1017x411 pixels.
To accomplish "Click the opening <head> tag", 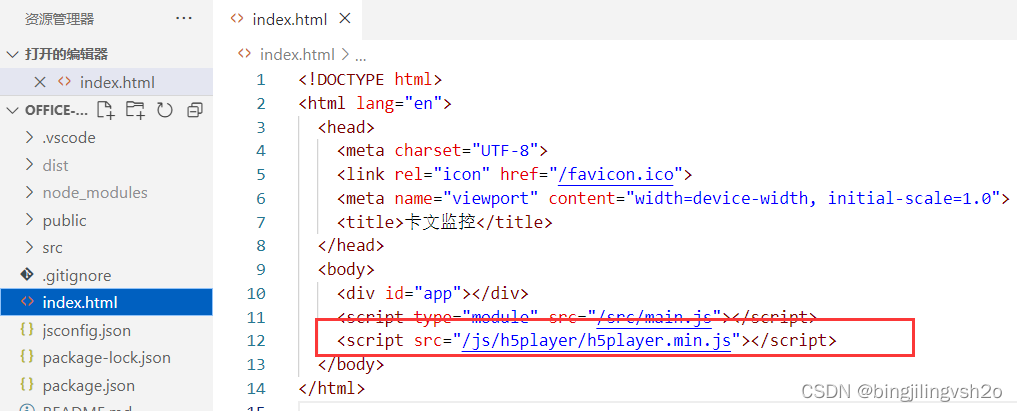I will coord(346,127).
